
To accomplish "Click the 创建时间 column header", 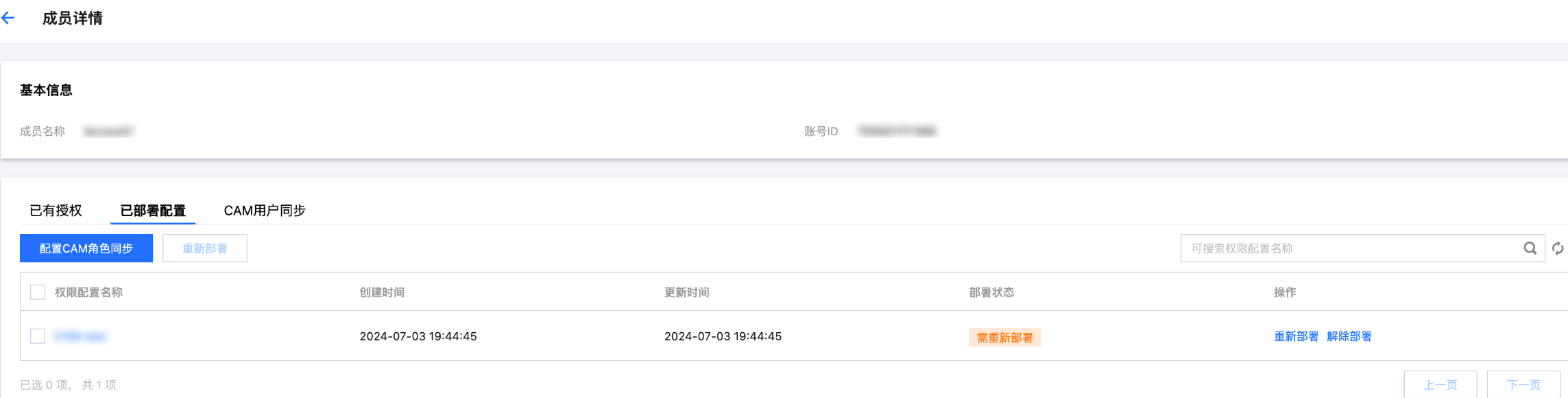I will point(382,292).
